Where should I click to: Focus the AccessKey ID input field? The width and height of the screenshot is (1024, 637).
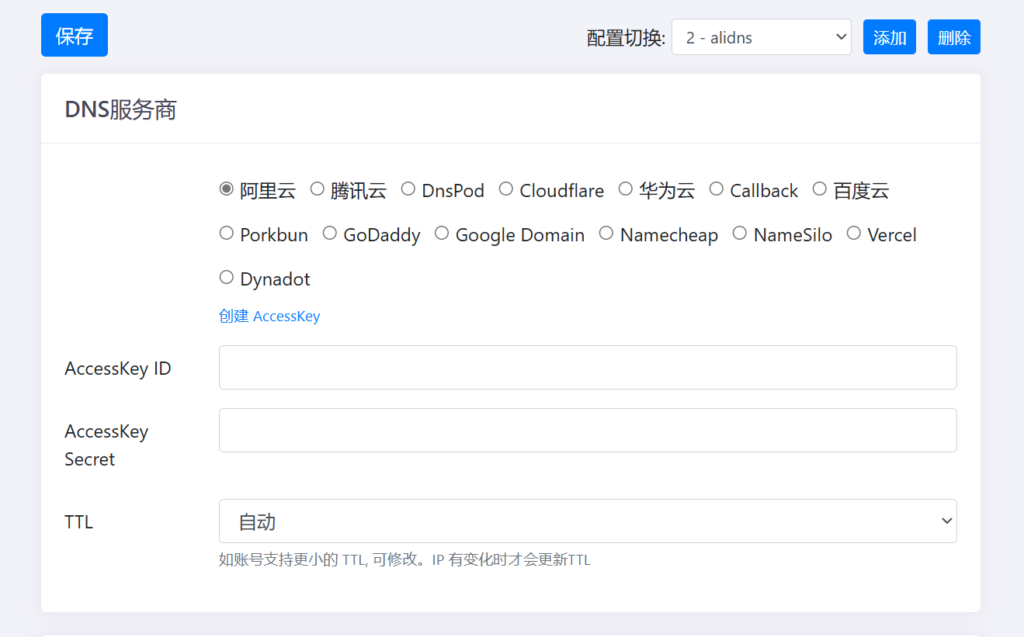(588, 367)
